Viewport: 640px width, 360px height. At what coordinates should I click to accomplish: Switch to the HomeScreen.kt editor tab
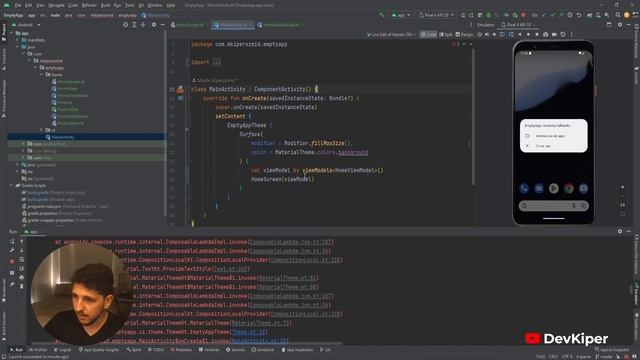(190, 25)
